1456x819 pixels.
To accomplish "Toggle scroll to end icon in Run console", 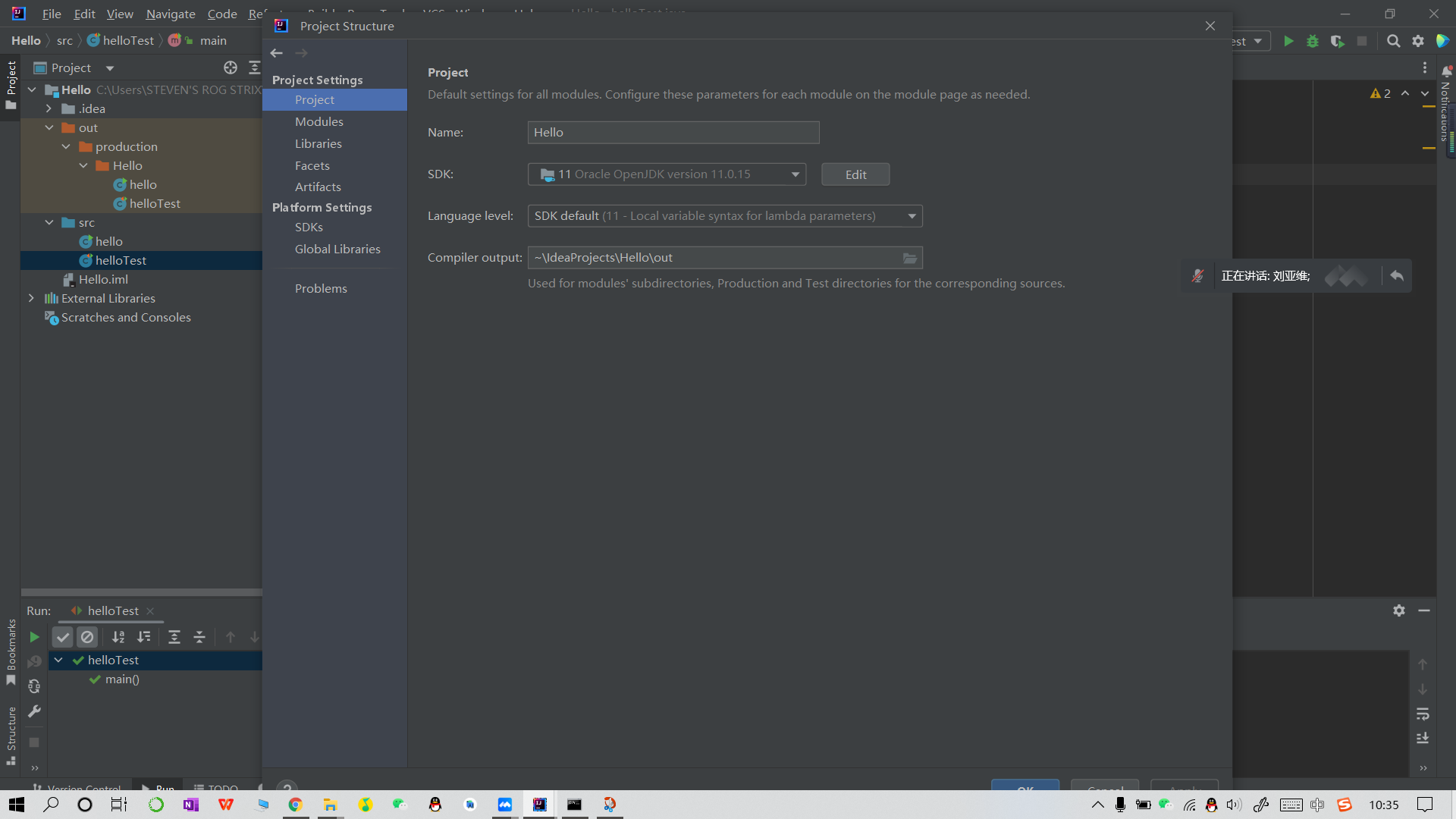I will tap(1423, 739).
